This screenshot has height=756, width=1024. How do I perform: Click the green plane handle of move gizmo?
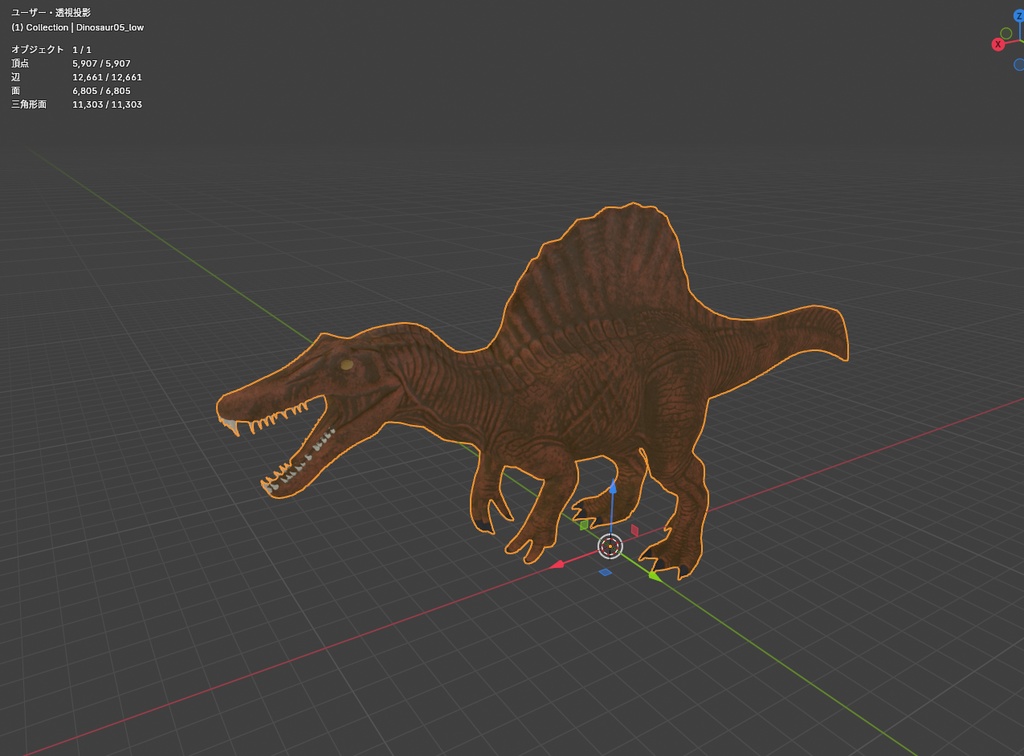pyautogui.click(x=584, y=525)
